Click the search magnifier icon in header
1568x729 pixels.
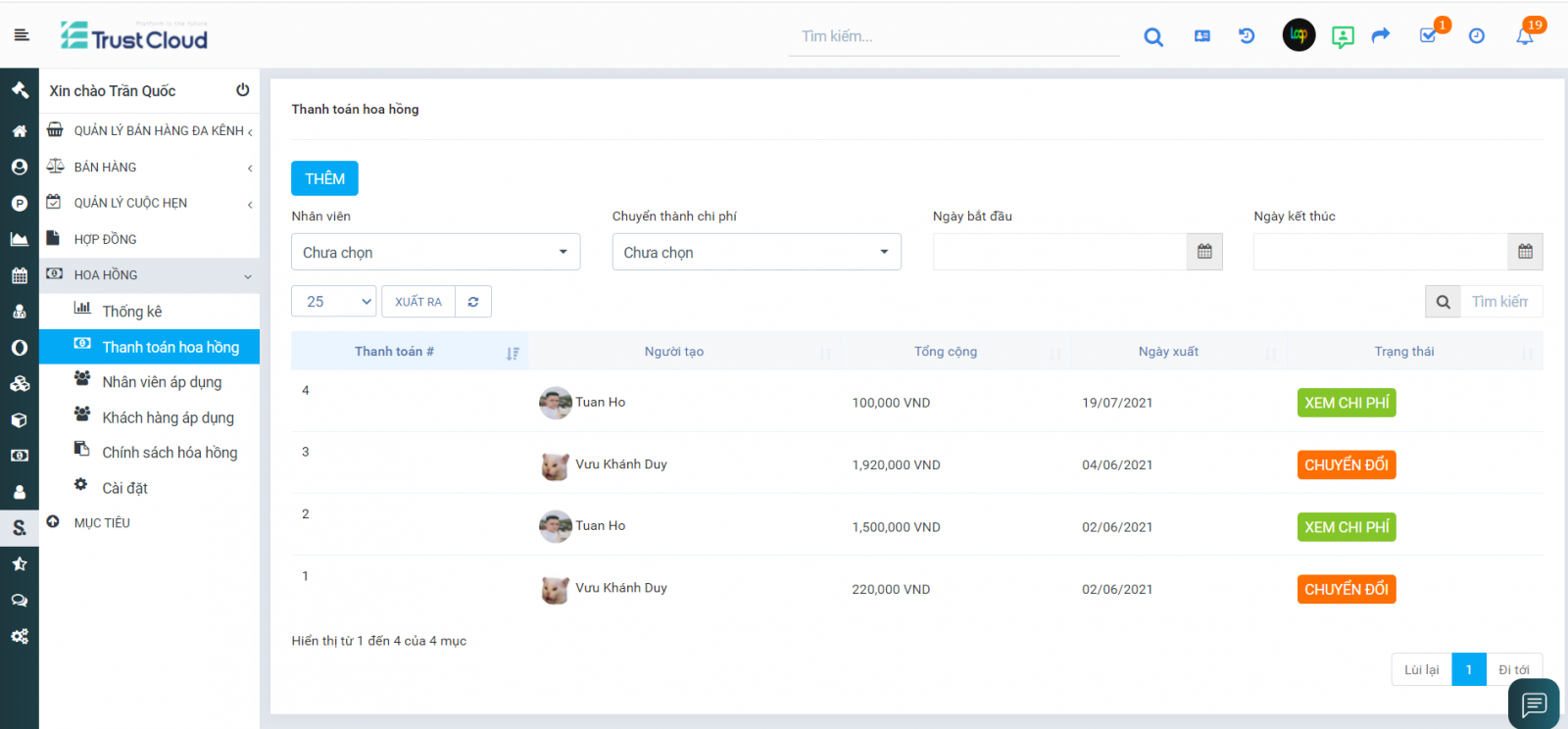point(1153,37)
